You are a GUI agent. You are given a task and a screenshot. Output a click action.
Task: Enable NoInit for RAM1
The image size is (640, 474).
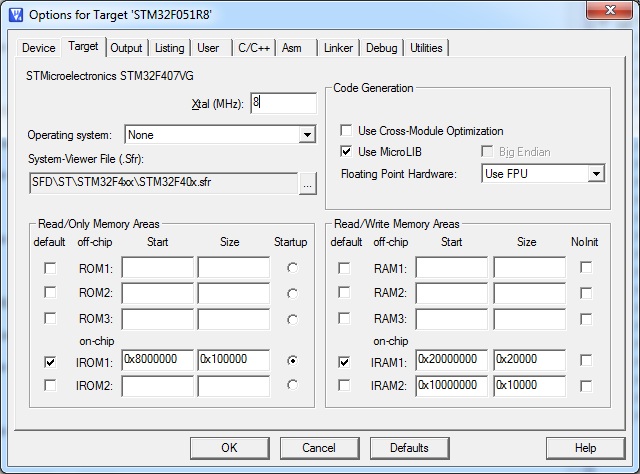tap(586, 267)
